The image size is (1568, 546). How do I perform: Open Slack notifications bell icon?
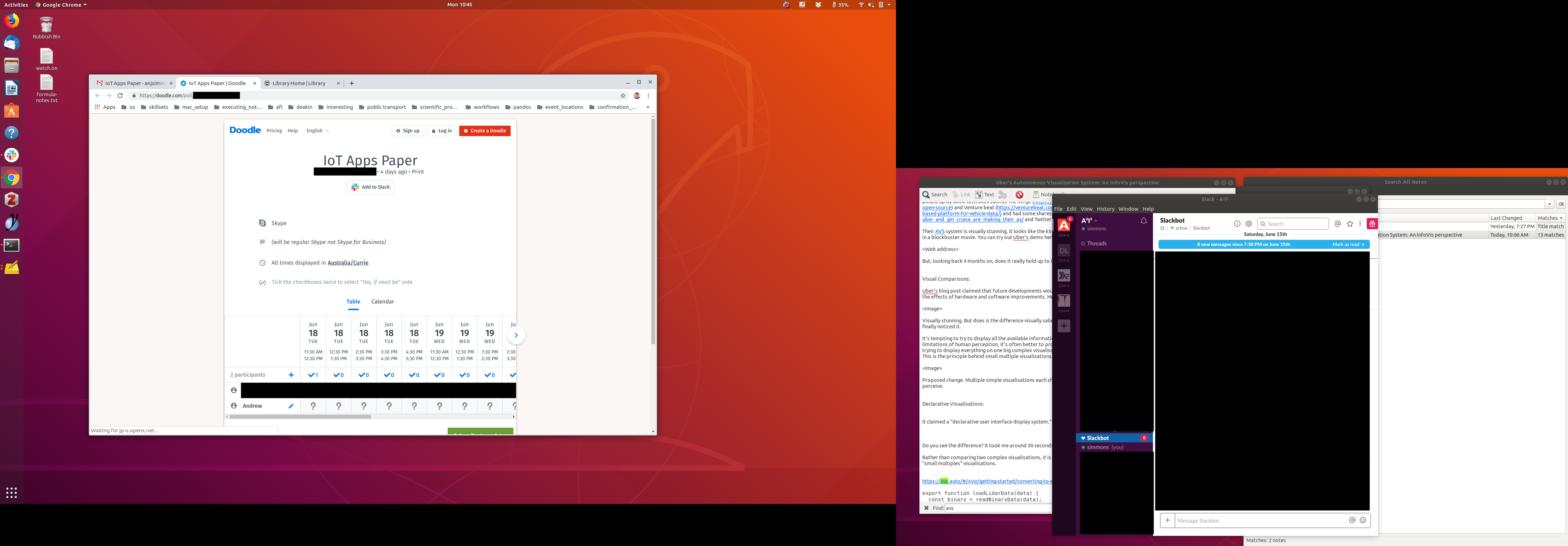(1143, 221)
